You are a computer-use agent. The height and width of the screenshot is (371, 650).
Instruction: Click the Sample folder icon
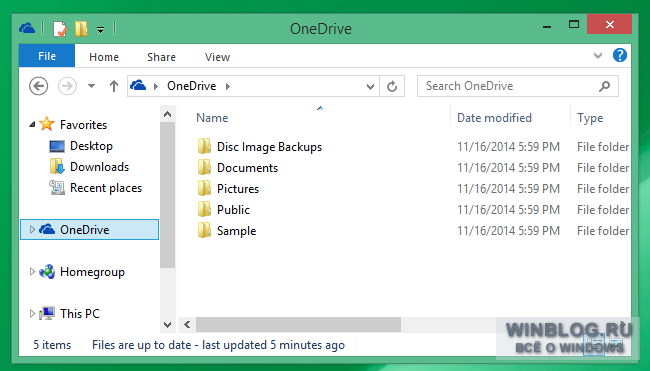tap(204, 230)
